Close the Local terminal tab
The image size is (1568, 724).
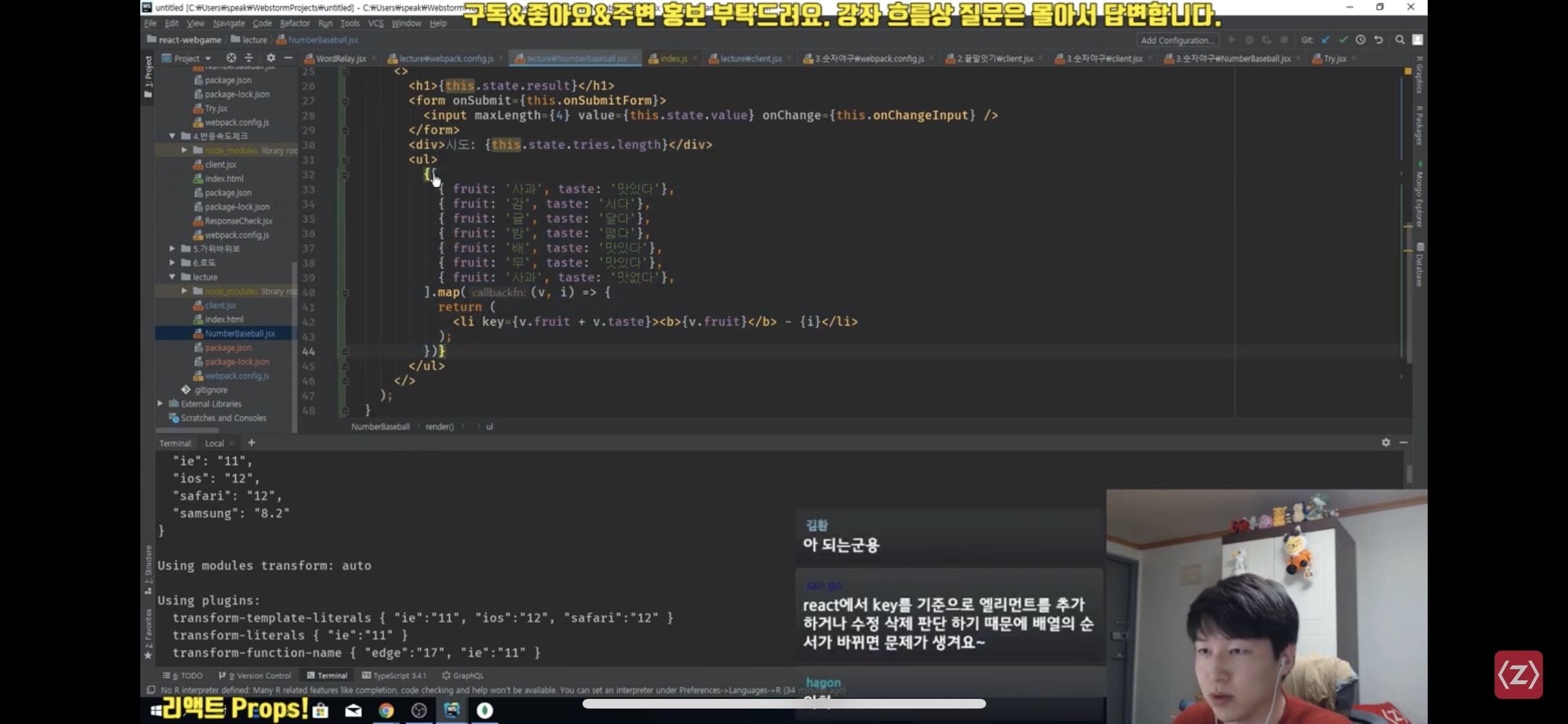pyautogui.click(x=231, y=443)
